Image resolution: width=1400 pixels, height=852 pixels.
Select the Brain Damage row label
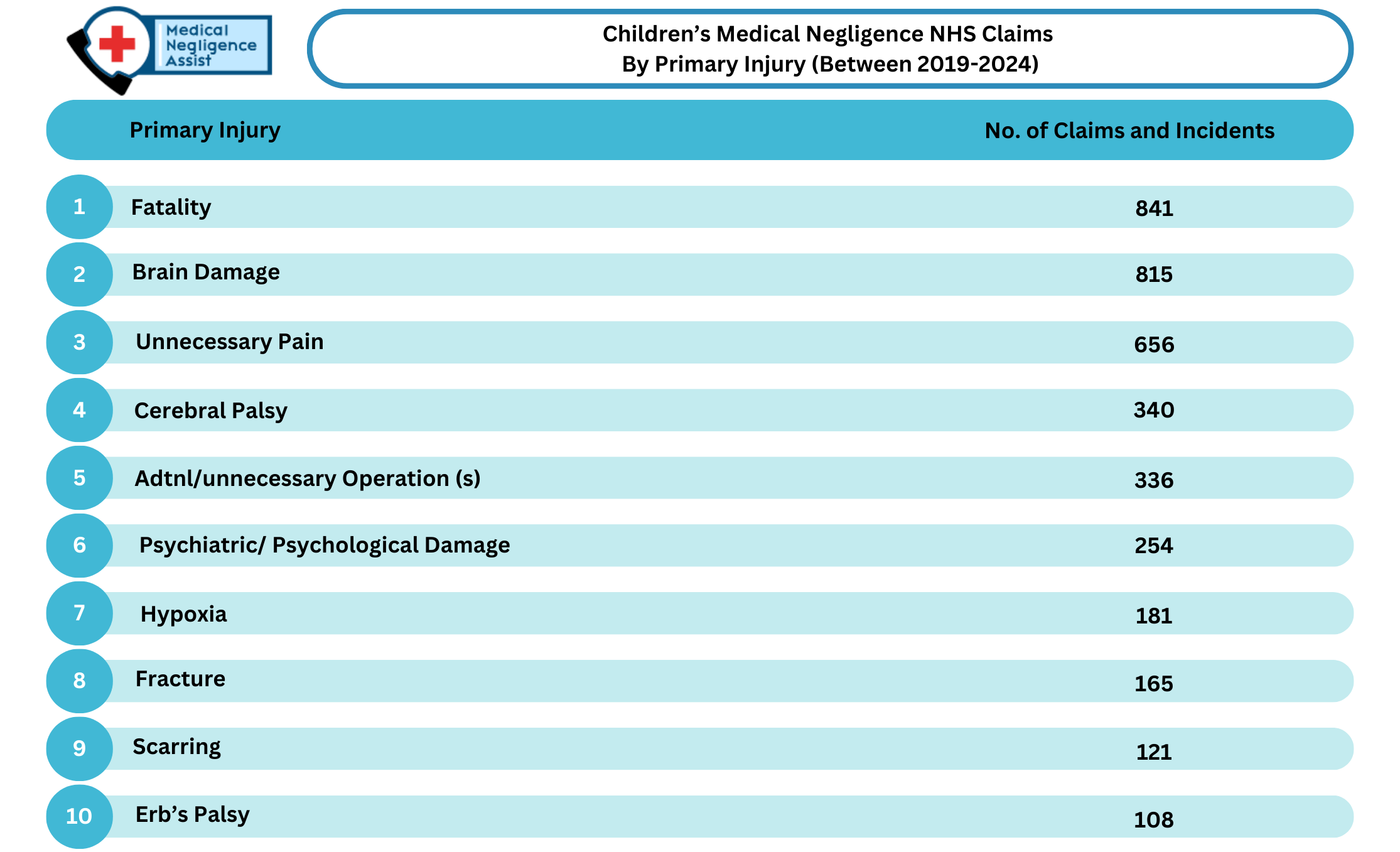[x=206, y=272]
